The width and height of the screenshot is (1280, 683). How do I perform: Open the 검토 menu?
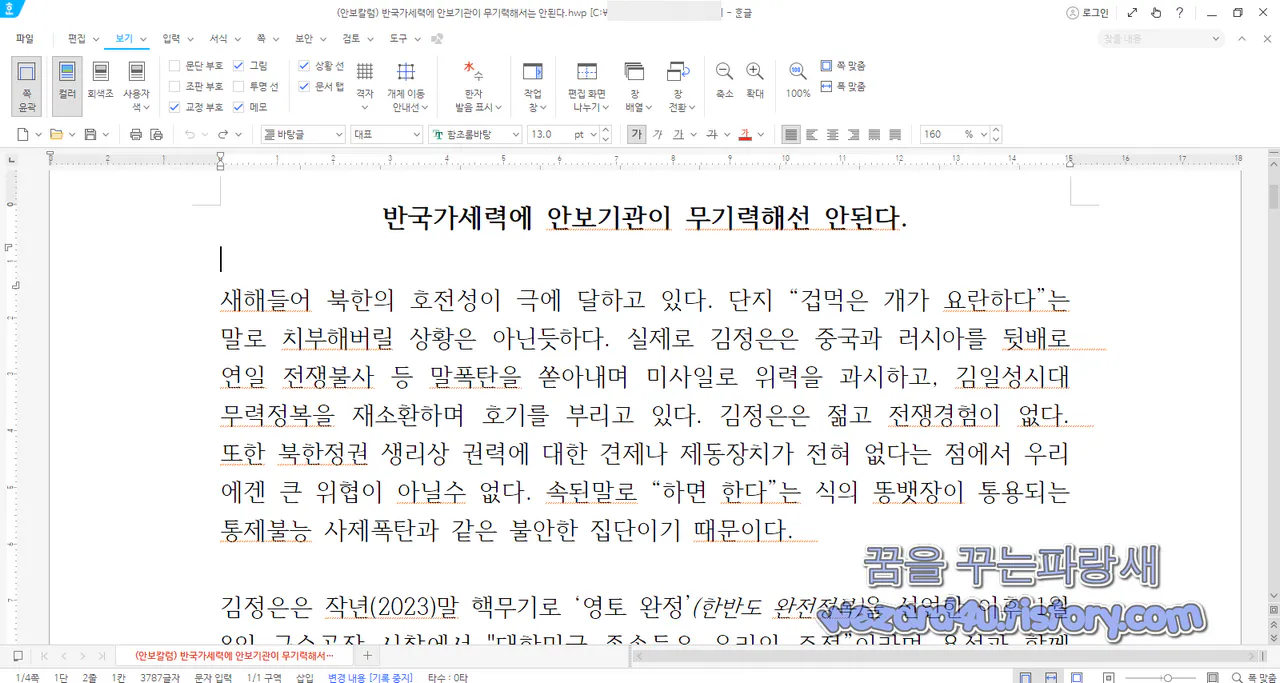click(351, 39)
